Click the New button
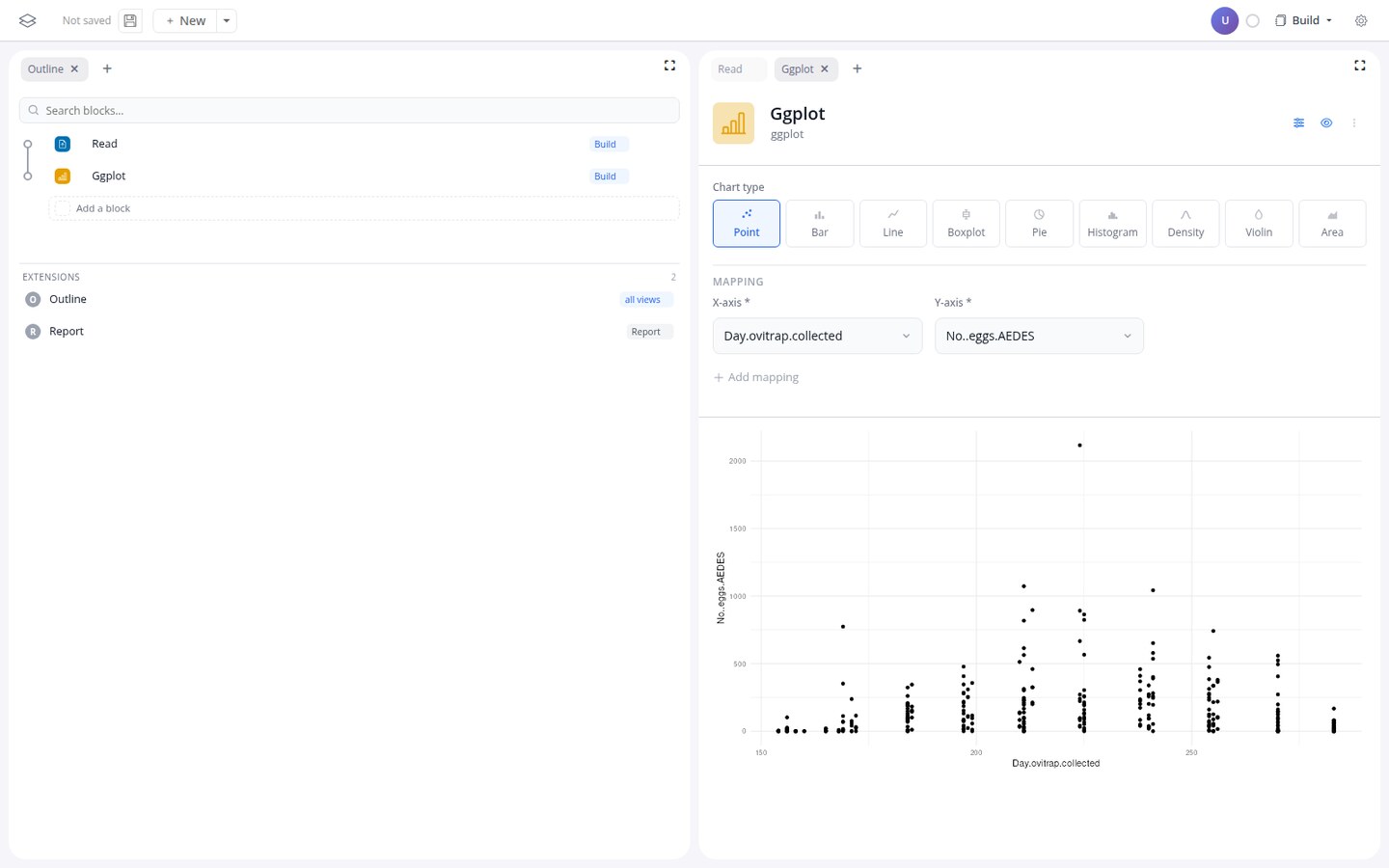1389x868 pixels. 185,20
